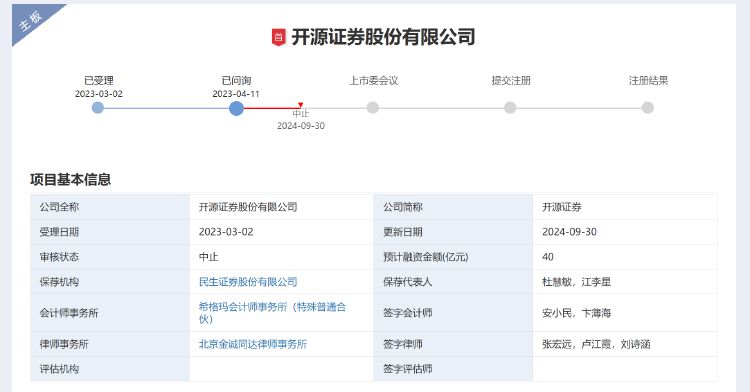The image size is (750, 392).
Task: Click the 保荐代表人 label cell
Action: click(453, 282)
